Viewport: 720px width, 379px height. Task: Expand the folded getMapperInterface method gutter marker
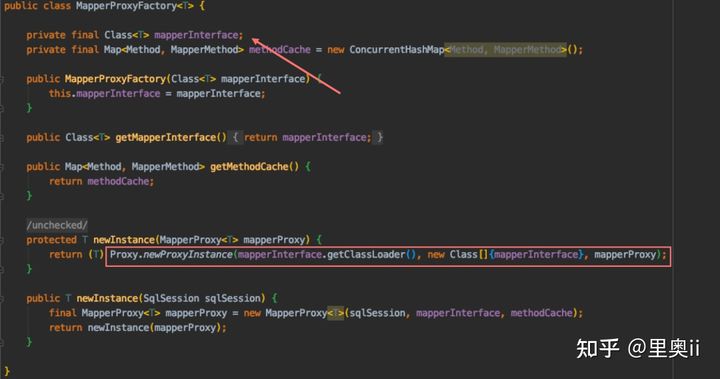pyautogui.click(x=2, y=137)
